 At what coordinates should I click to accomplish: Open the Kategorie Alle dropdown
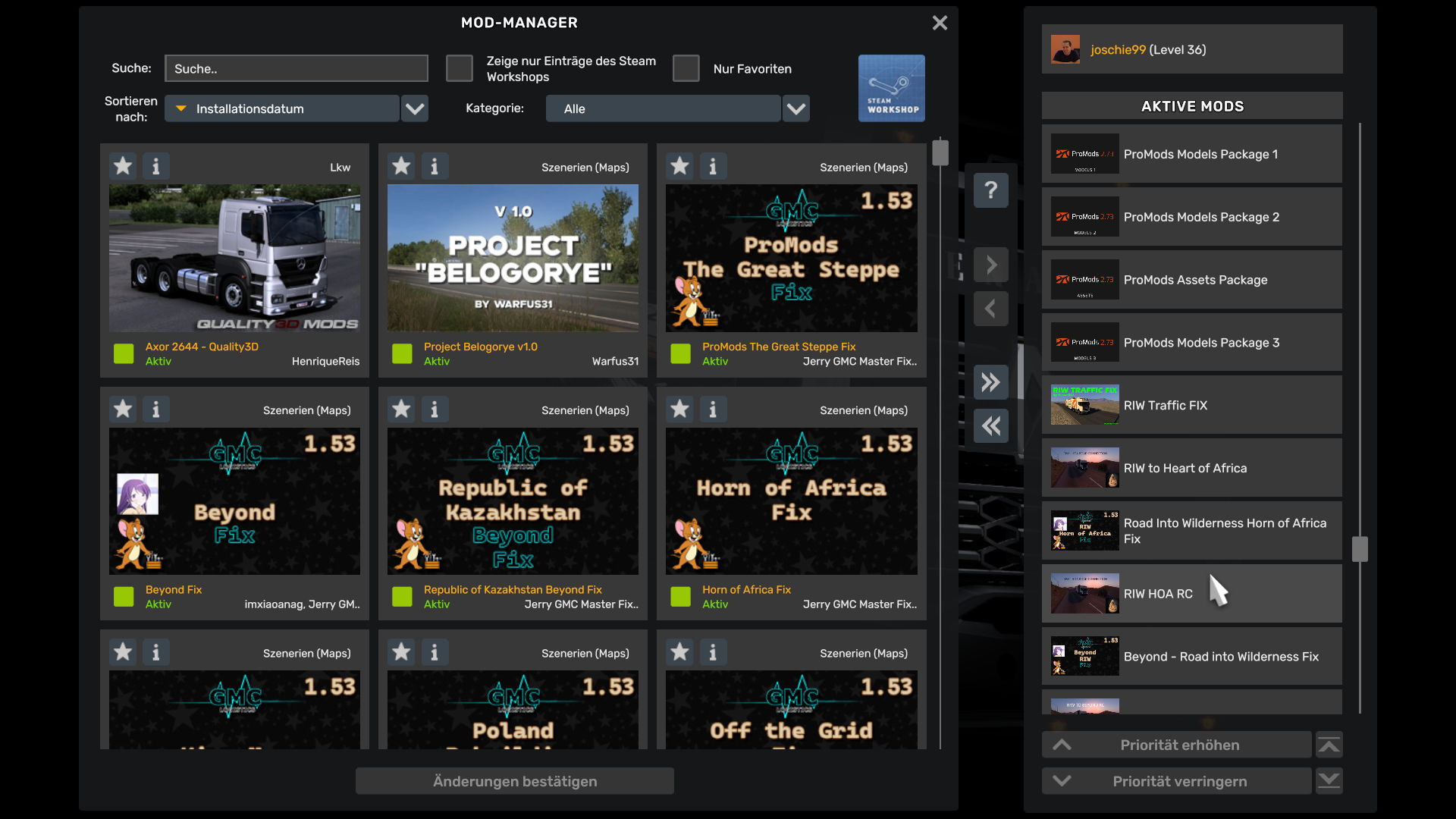pyautogui.click(x=664, y=108)
